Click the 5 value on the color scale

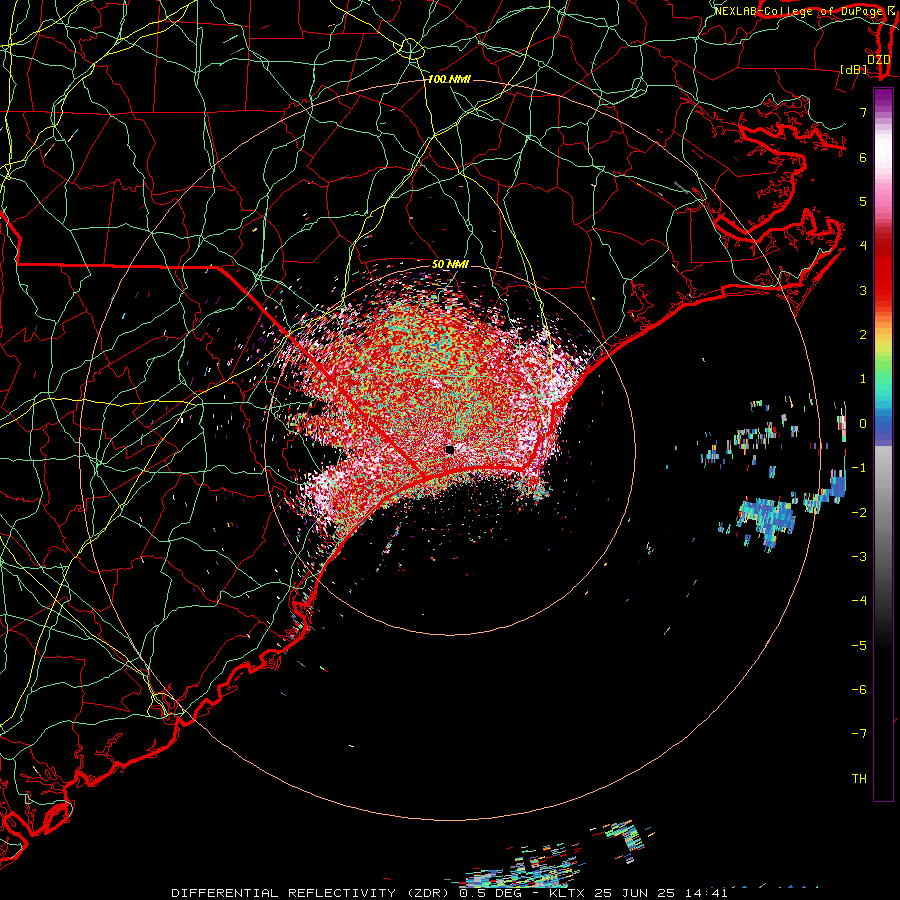863,201
